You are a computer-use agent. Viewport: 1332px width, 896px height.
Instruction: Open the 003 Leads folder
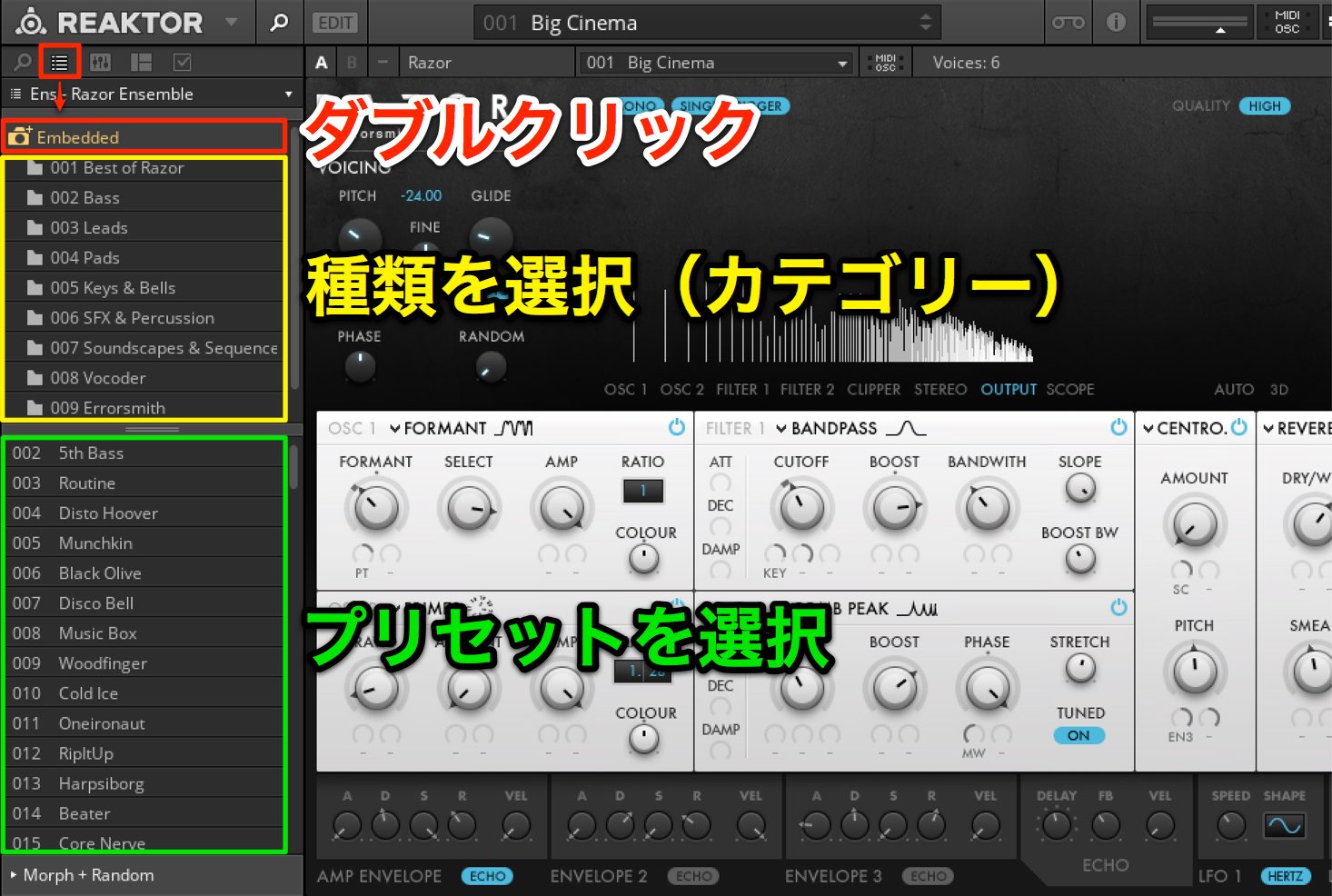[145, 227]
